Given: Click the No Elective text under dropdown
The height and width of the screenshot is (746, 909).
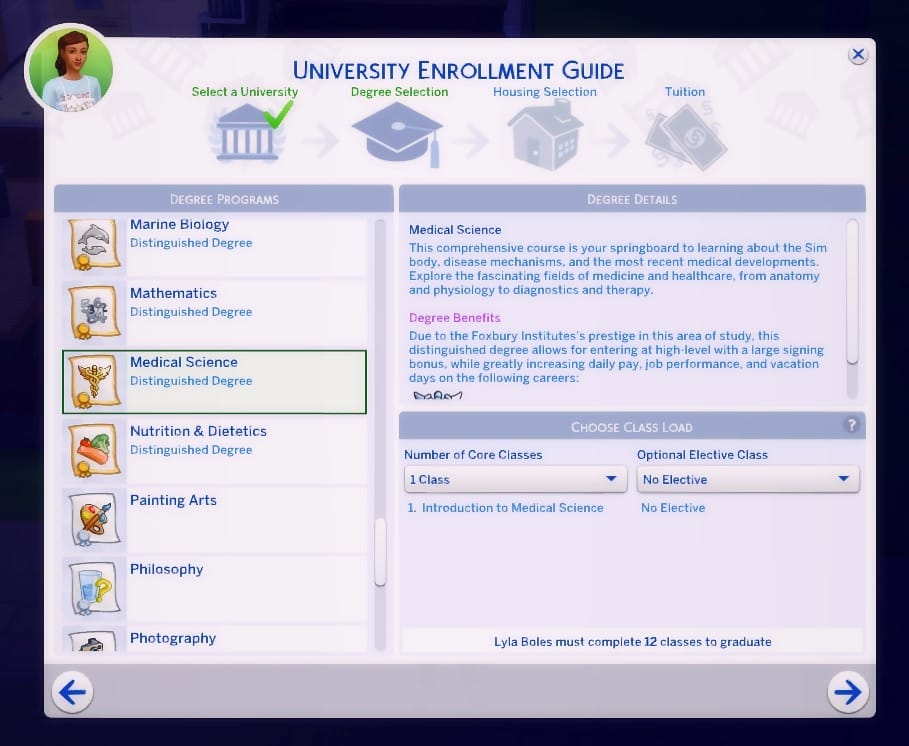Looking at the screenshot, I should coord(673,508).
